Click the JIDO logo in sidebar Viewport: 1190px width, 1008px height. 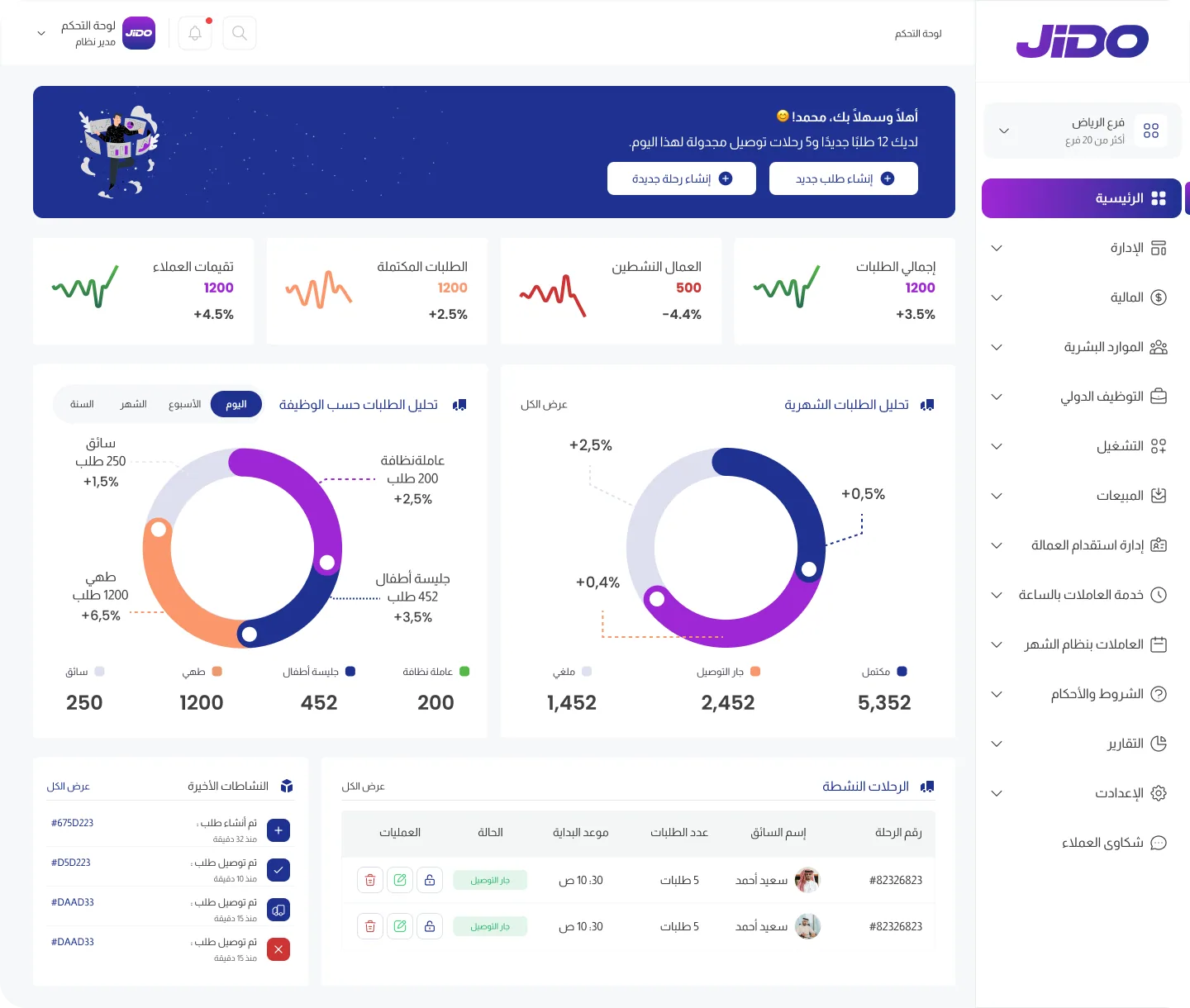[x=1082, y=40]
